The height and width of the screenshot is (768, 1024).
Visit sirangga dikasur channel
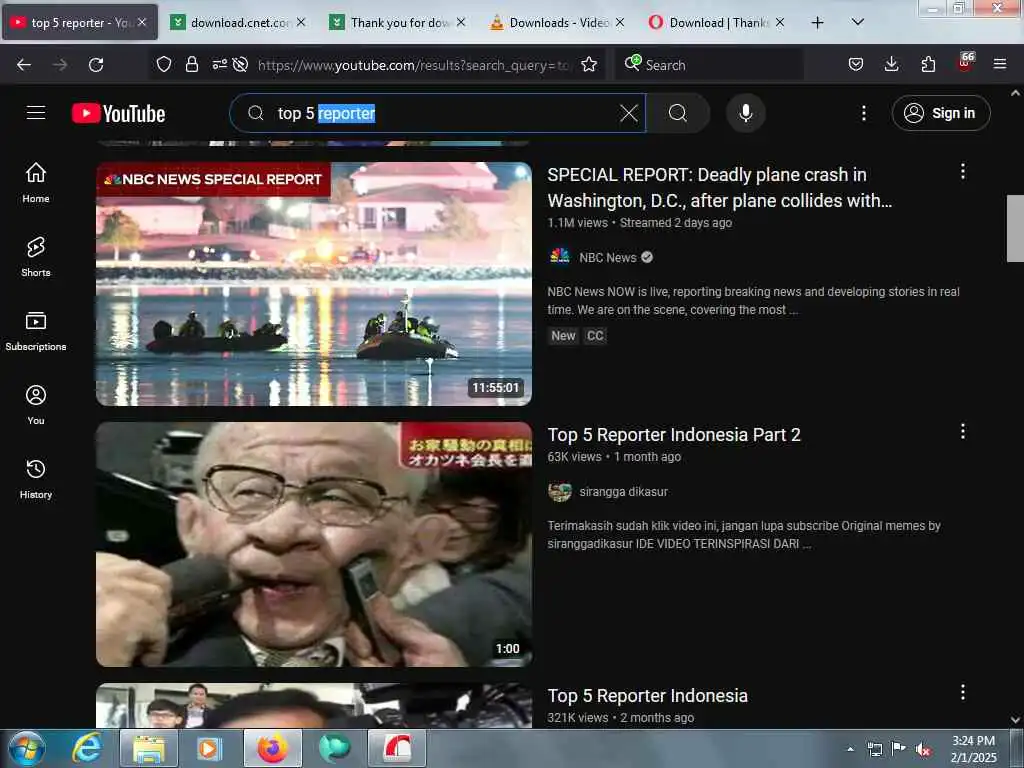[623, 492]
